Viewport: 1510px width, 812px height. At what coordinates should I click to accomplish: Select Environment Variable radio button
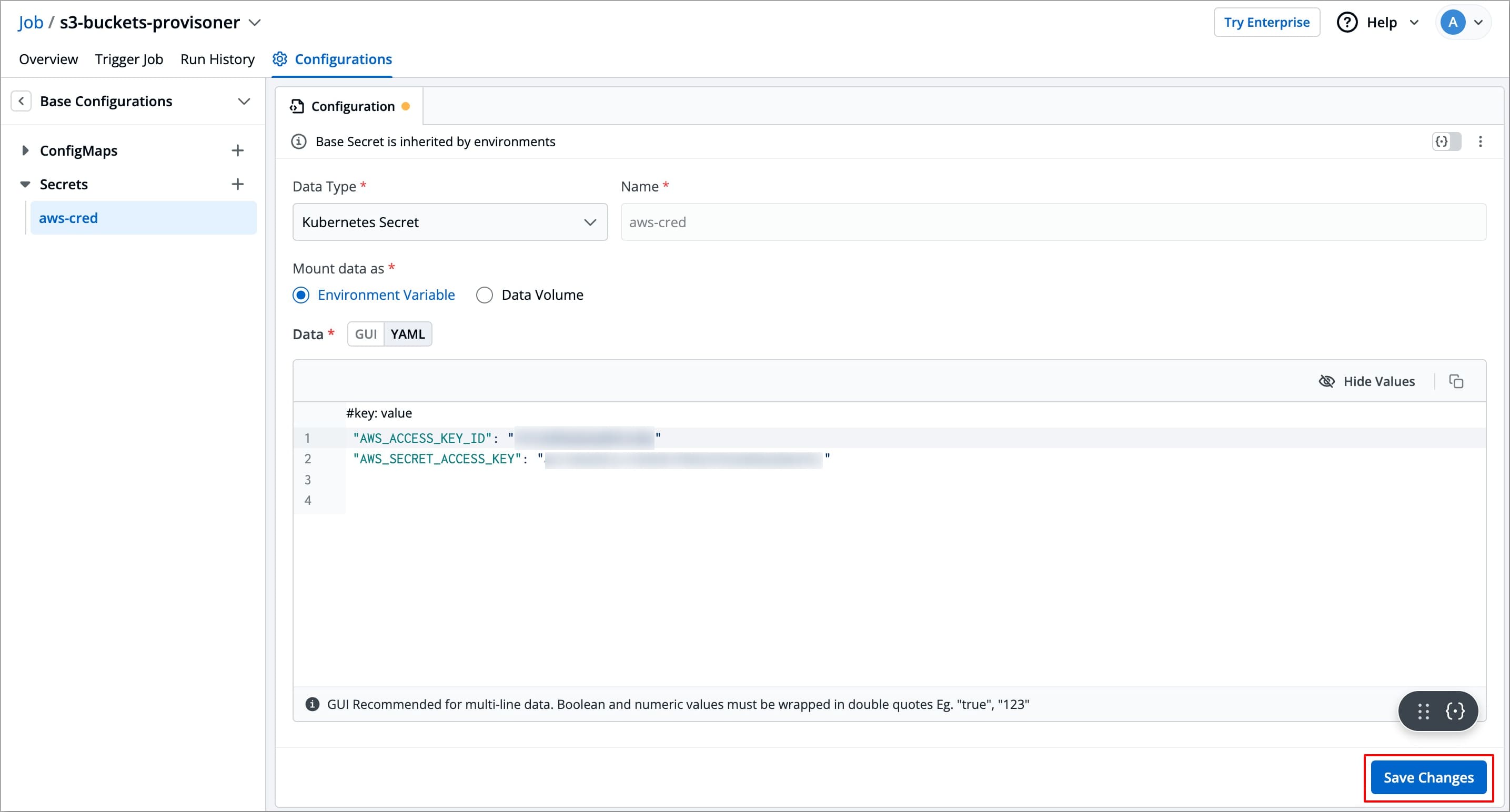click(301, 295)
